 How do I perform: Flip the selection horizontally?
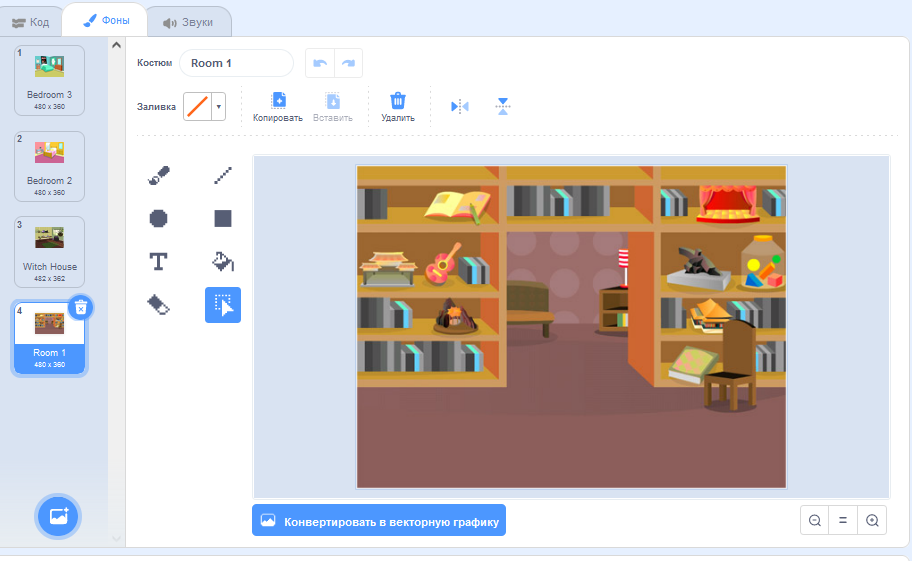pyautogui.click(x=459, y=106)
